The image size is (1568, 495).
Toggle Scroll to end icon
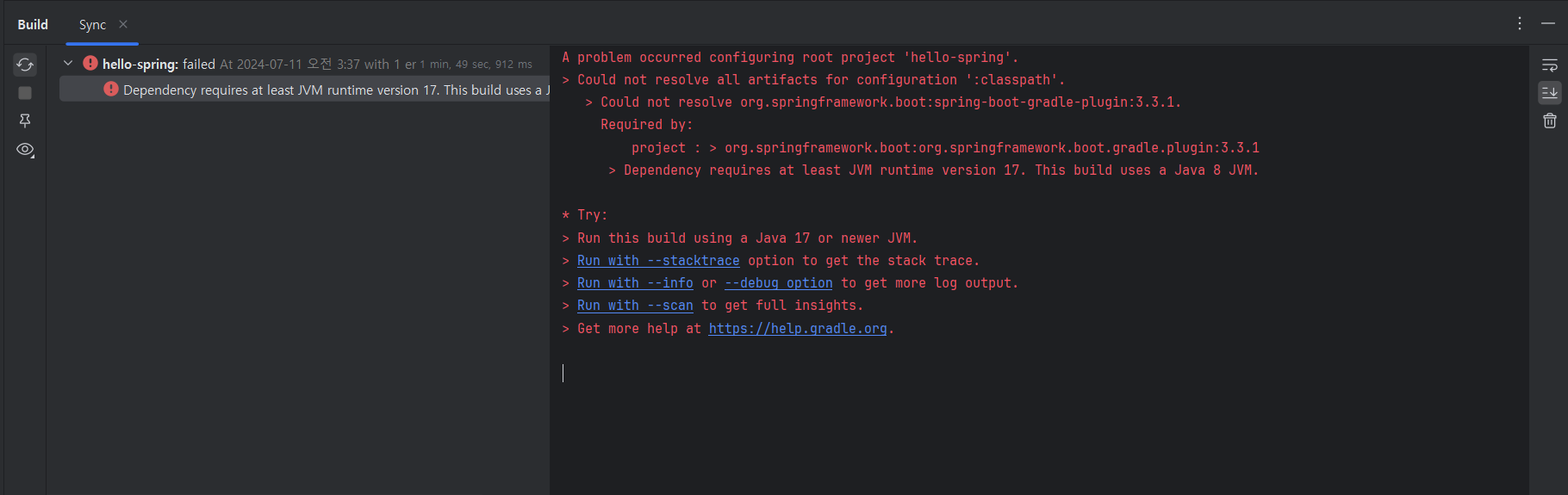[x=1549, y=93]
